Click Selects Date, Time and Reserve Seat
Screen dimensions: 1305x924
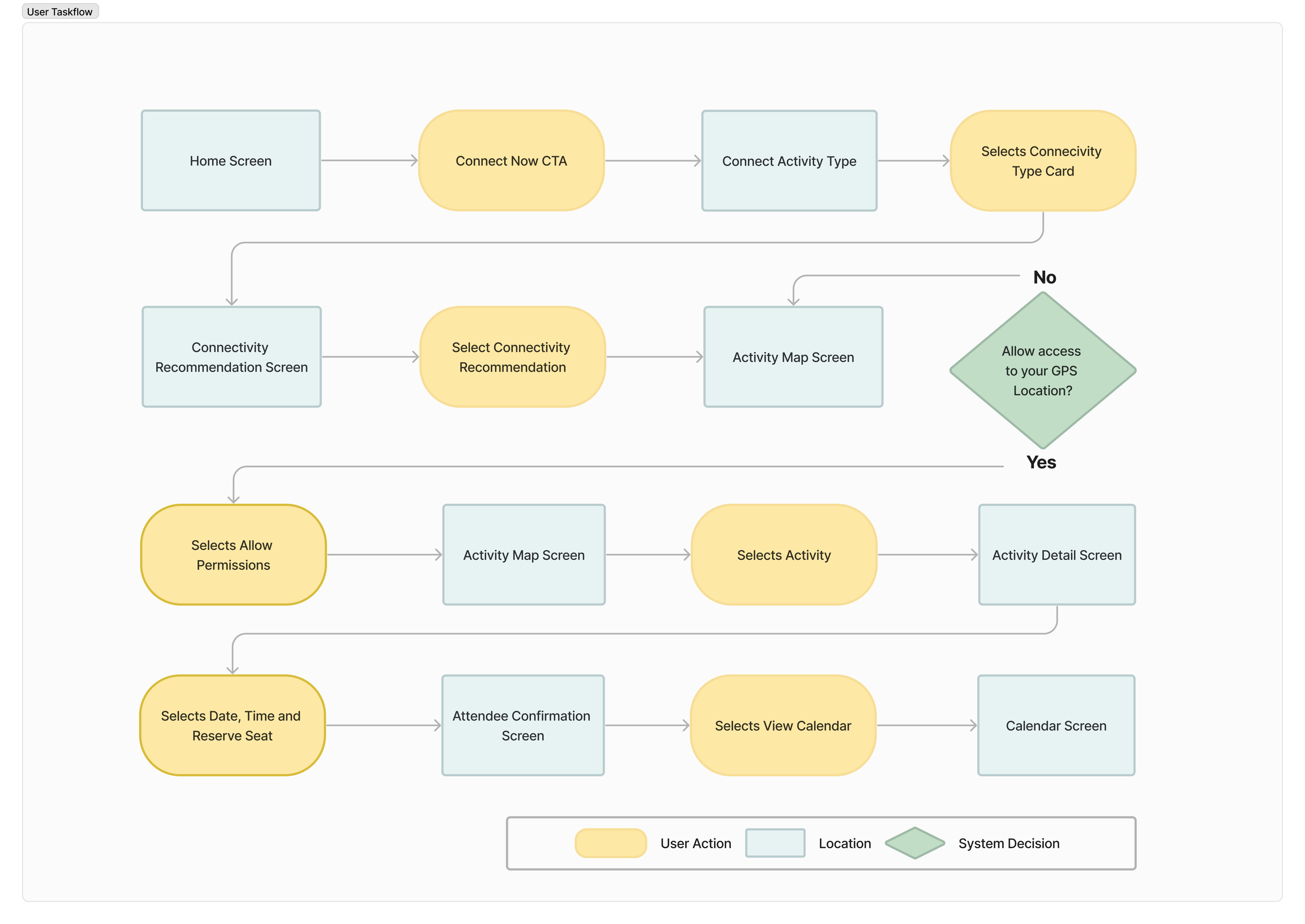point(232,725)
